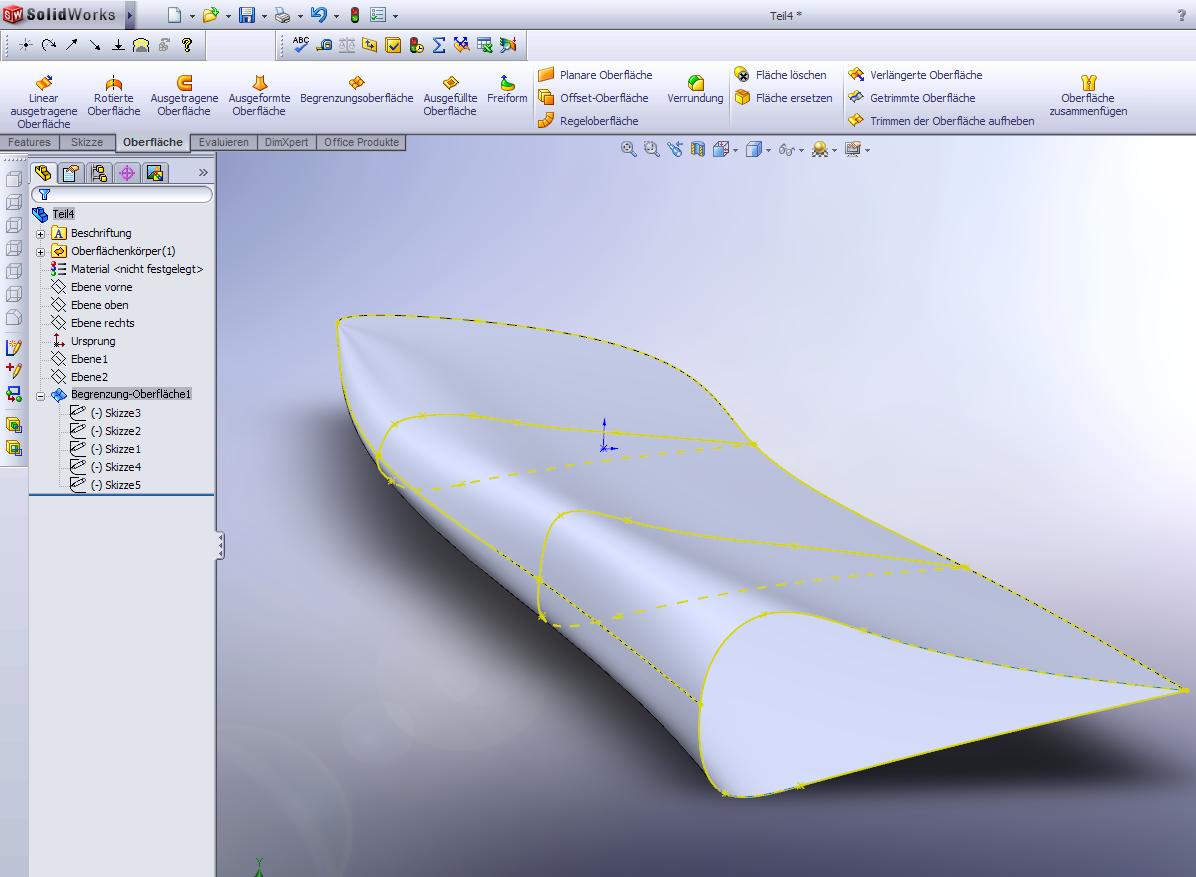This screenshot has height=877, width=1196.
Task: Click Offset-Oberfläche command
Action: (593, 98)
